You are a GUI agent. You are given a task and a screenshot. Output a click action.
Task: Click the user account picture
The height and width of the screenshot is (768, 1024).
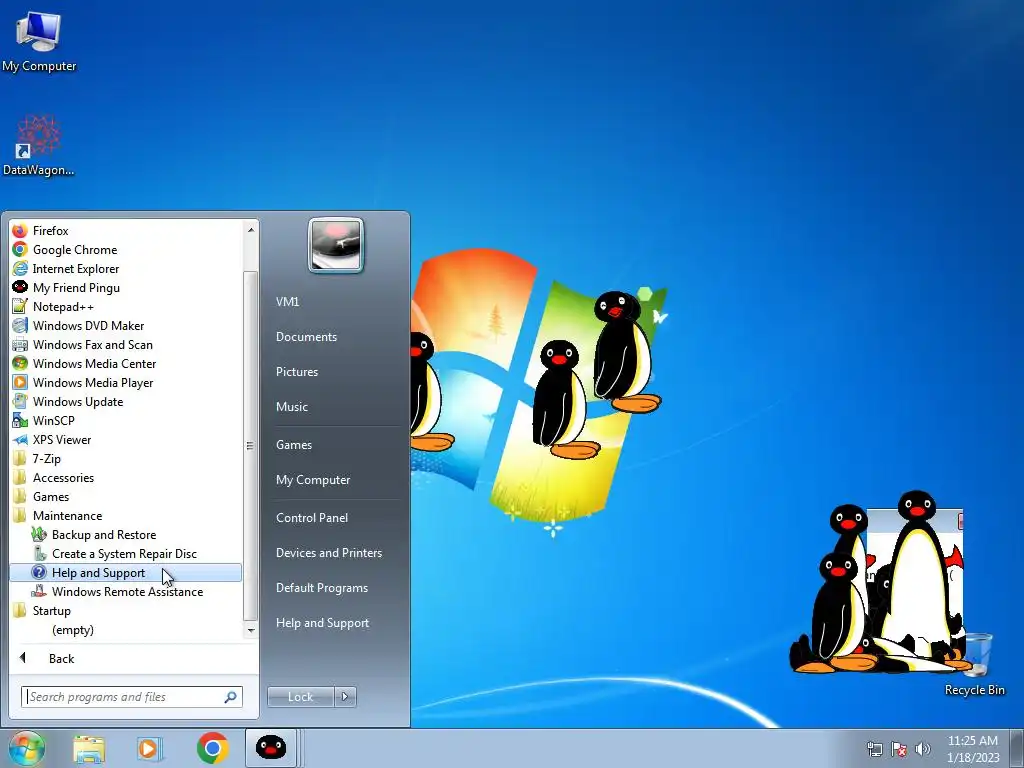pos(336,245)
